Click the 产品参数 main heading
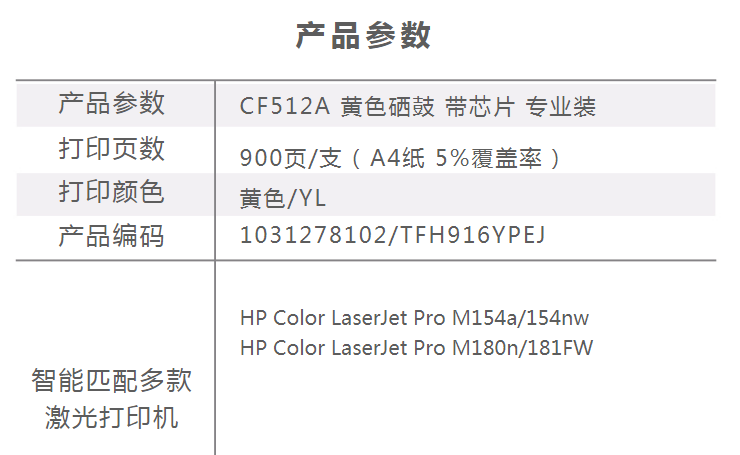The image size is (740, 455). 363,36
